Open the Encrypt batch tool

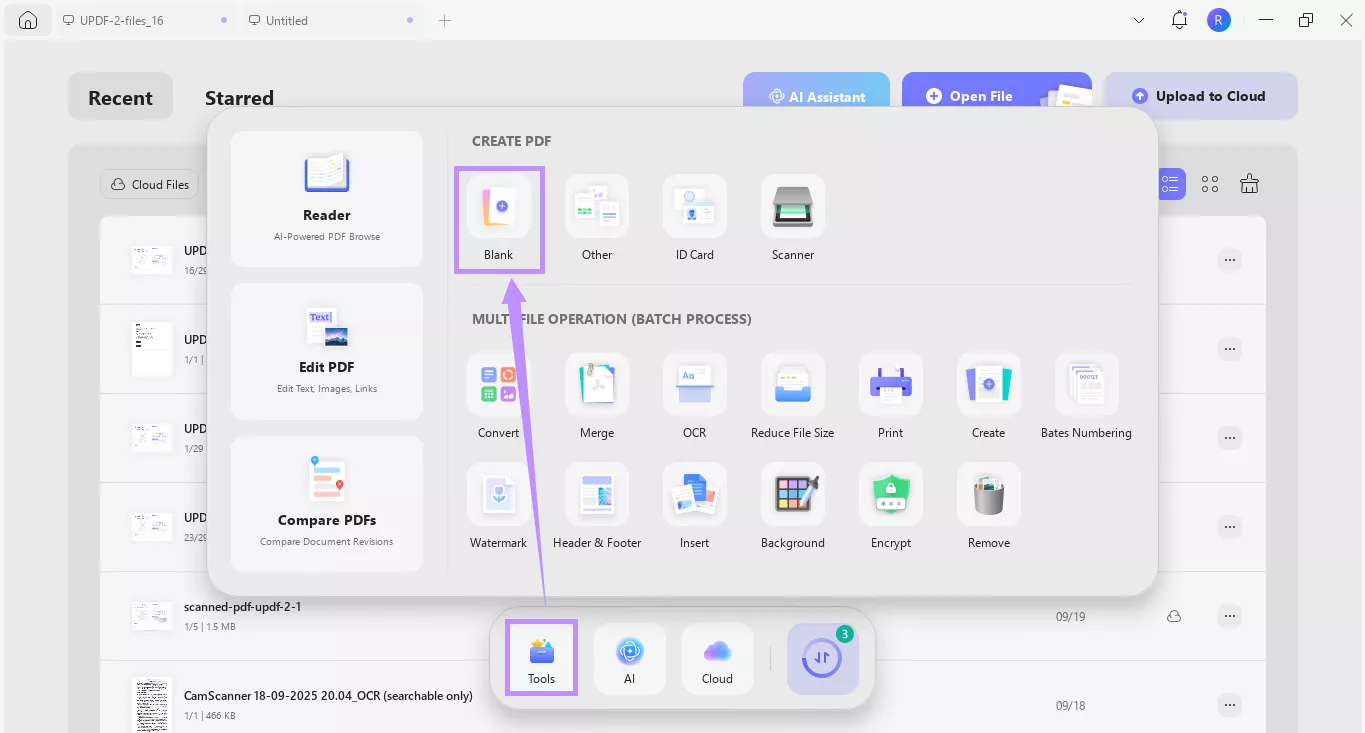[x=890, y=495]
